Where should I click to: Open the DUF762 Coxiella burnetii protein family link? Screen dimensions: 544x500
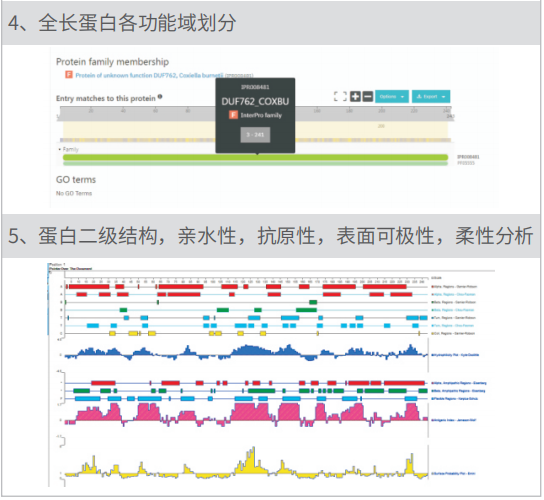(x=149, y=75)
